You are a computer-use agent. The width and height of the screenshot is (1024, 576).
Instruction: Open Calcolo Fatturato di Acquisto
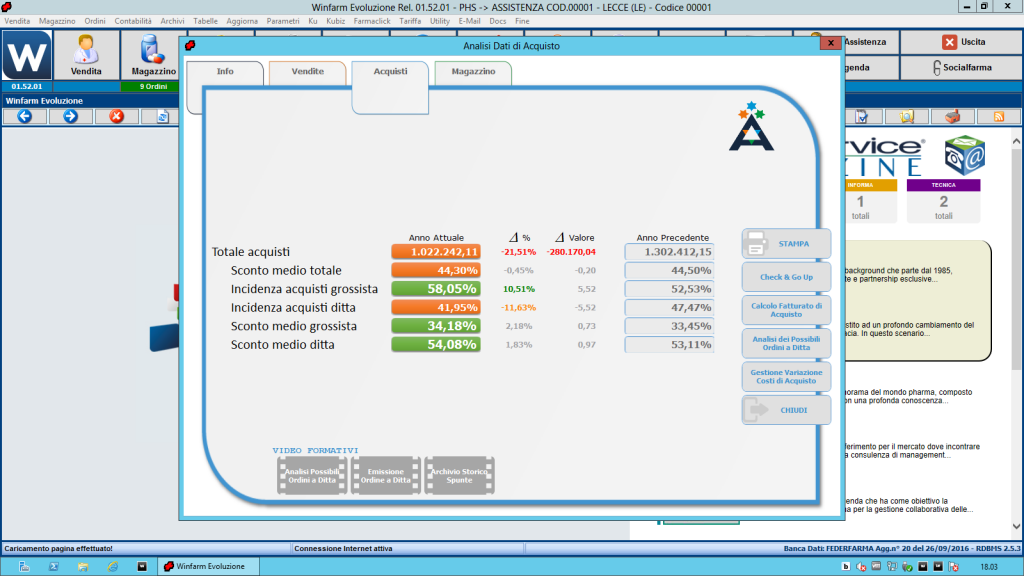pyautogui.click(x=786, y=310)
